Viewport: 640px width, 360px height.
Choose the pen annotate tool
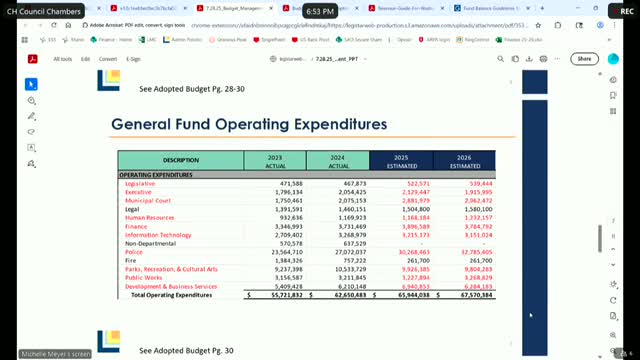click(x=31, y=116)
